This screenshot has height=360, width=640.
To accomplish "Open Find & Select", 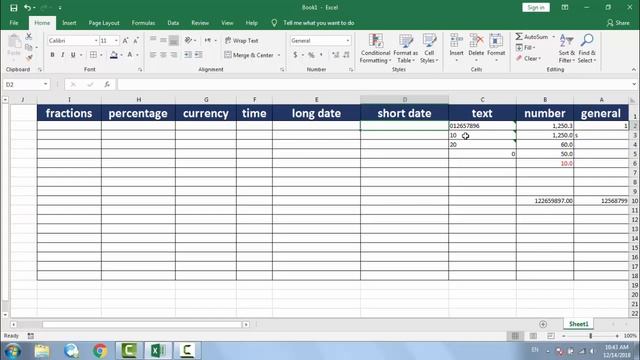I will (x=587, y=48).
